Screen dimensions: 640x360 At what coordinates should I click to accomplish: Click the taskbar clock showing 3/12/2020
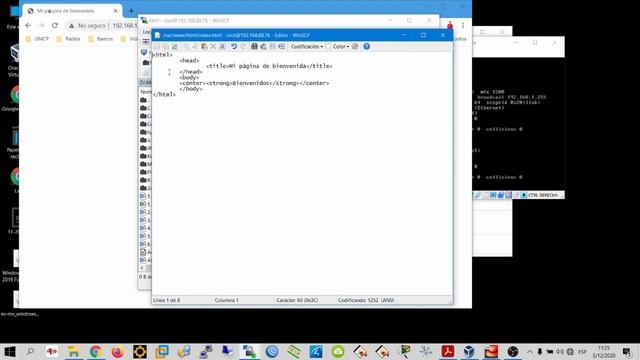604,352
